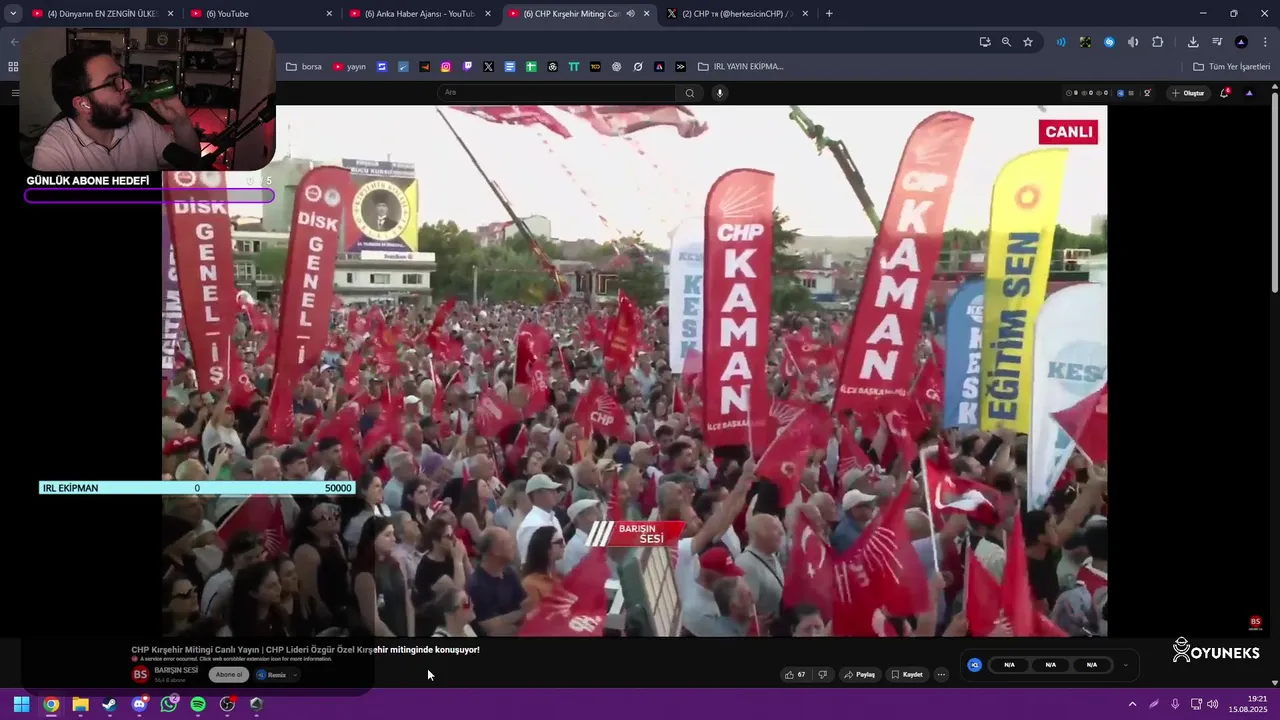Open the taskbar volume speaker icon
The width and height of the screenshot is (1280, 720).
pos(1213,704)
